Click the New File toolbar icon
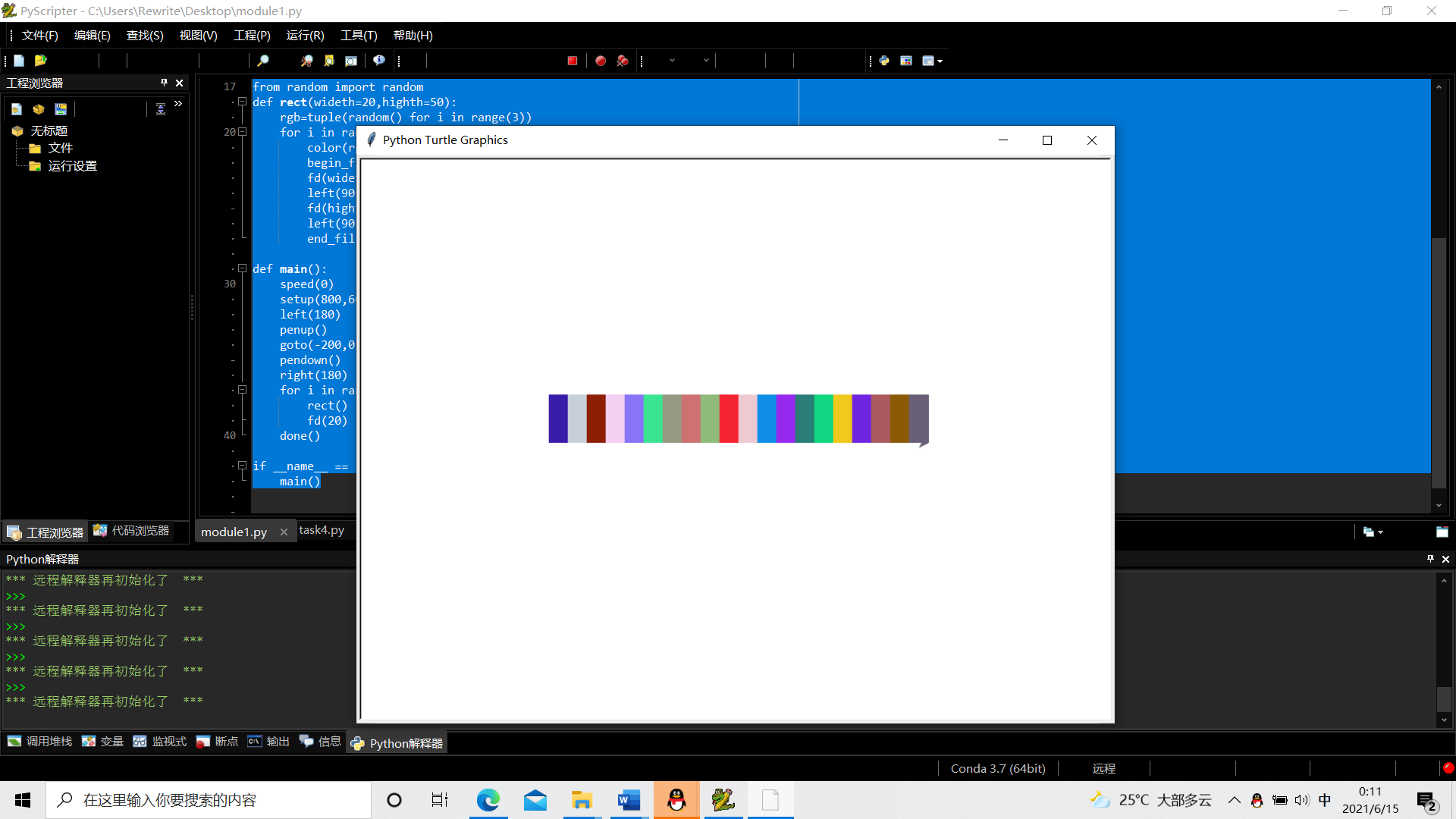The width and height of the screenshot is (1456, 819). click(x=19, y=61)
